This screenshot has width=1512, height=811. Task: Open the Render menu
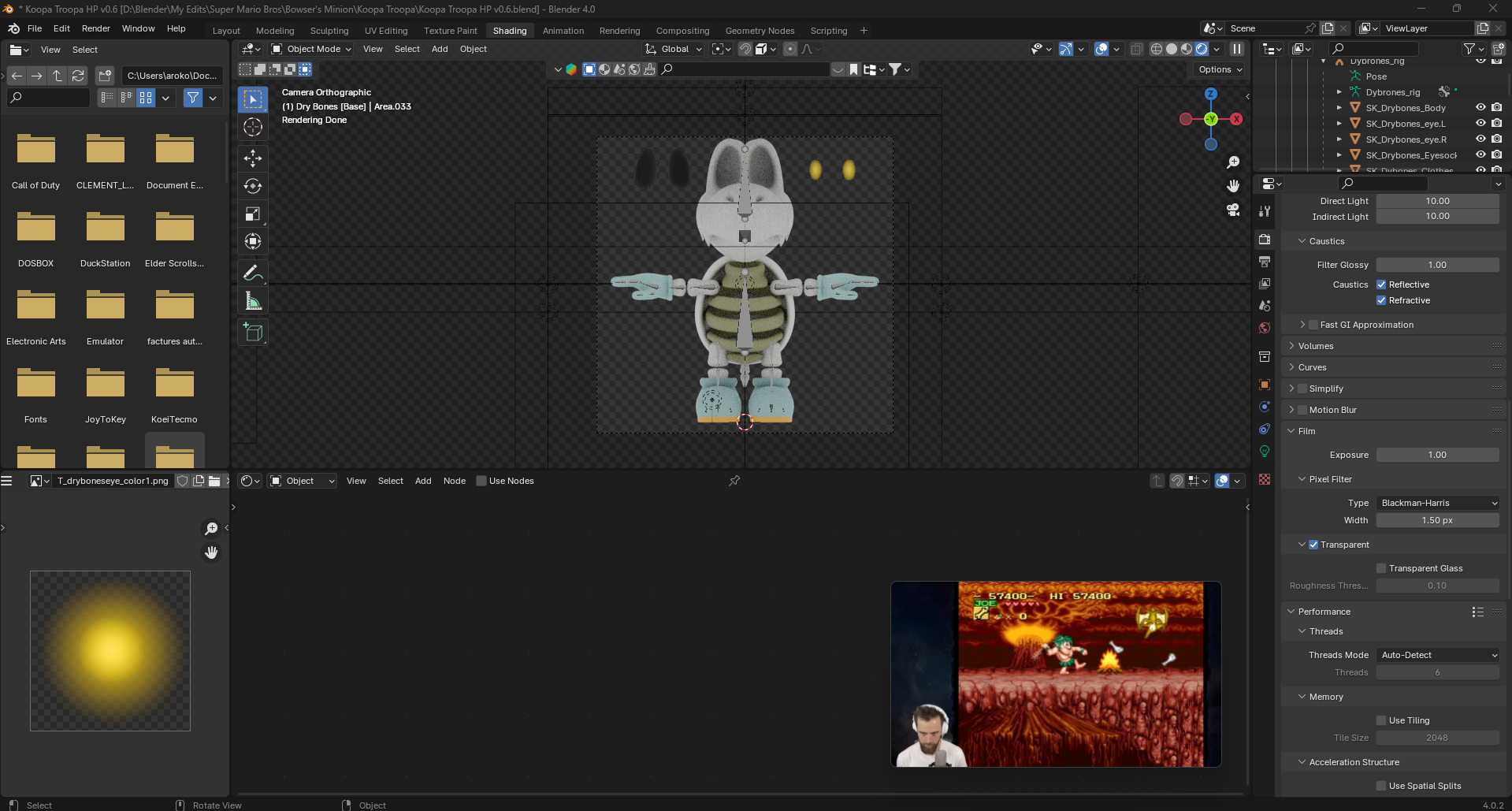pos(96,28)
